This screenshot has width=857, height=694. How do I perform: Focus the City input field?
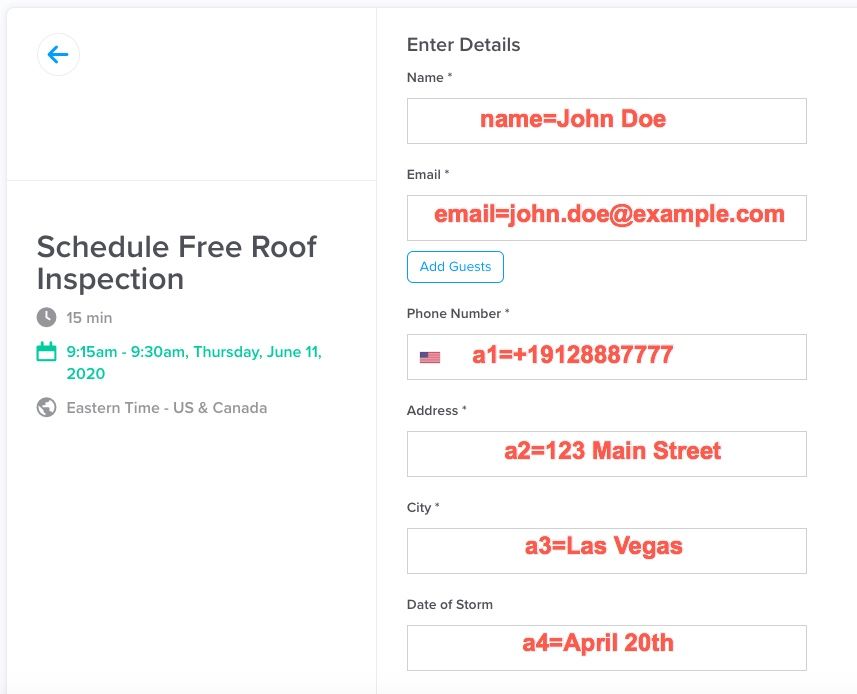607,551
